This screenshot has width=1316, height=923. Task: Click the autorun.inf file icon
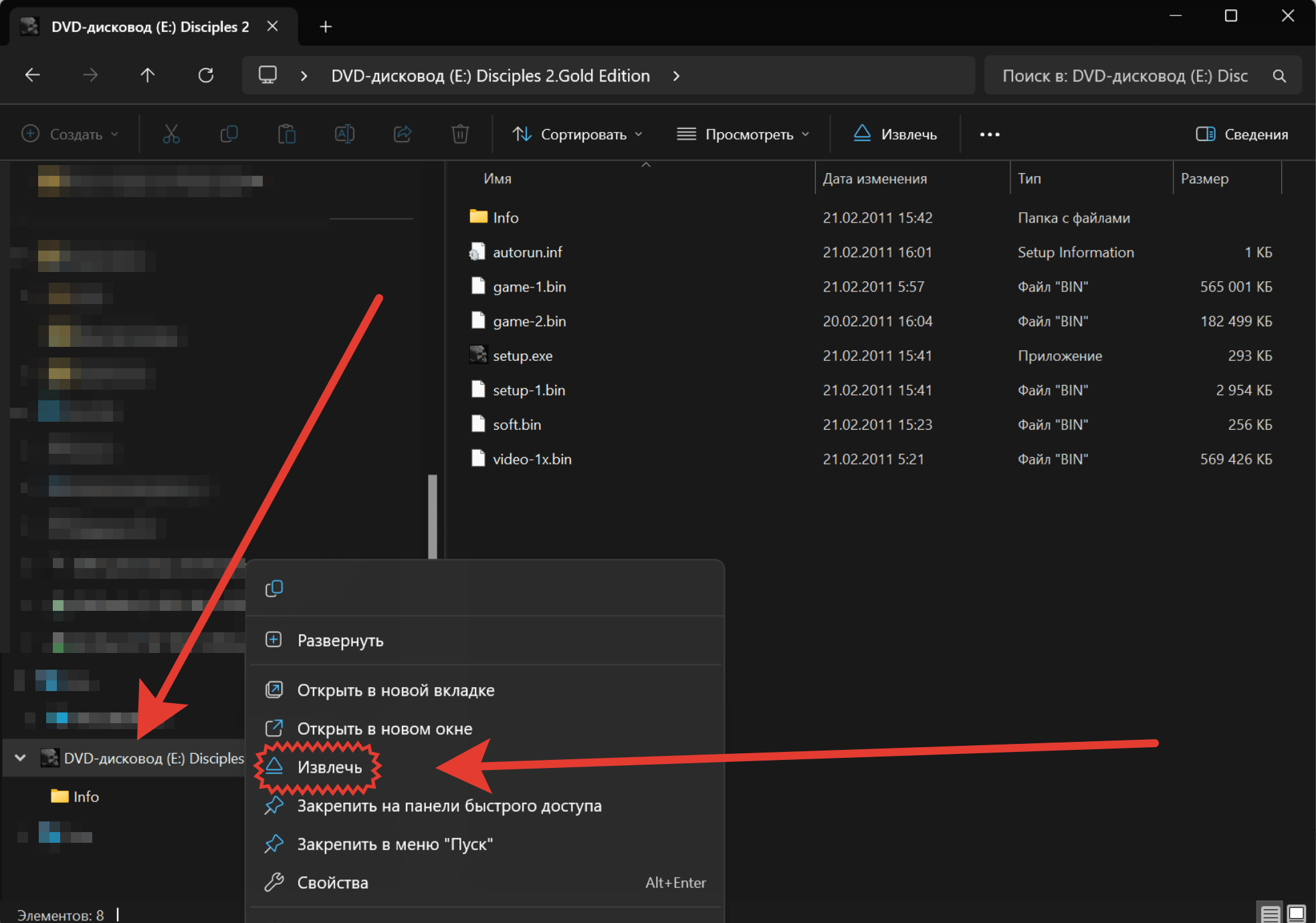[x=477, y=252]
